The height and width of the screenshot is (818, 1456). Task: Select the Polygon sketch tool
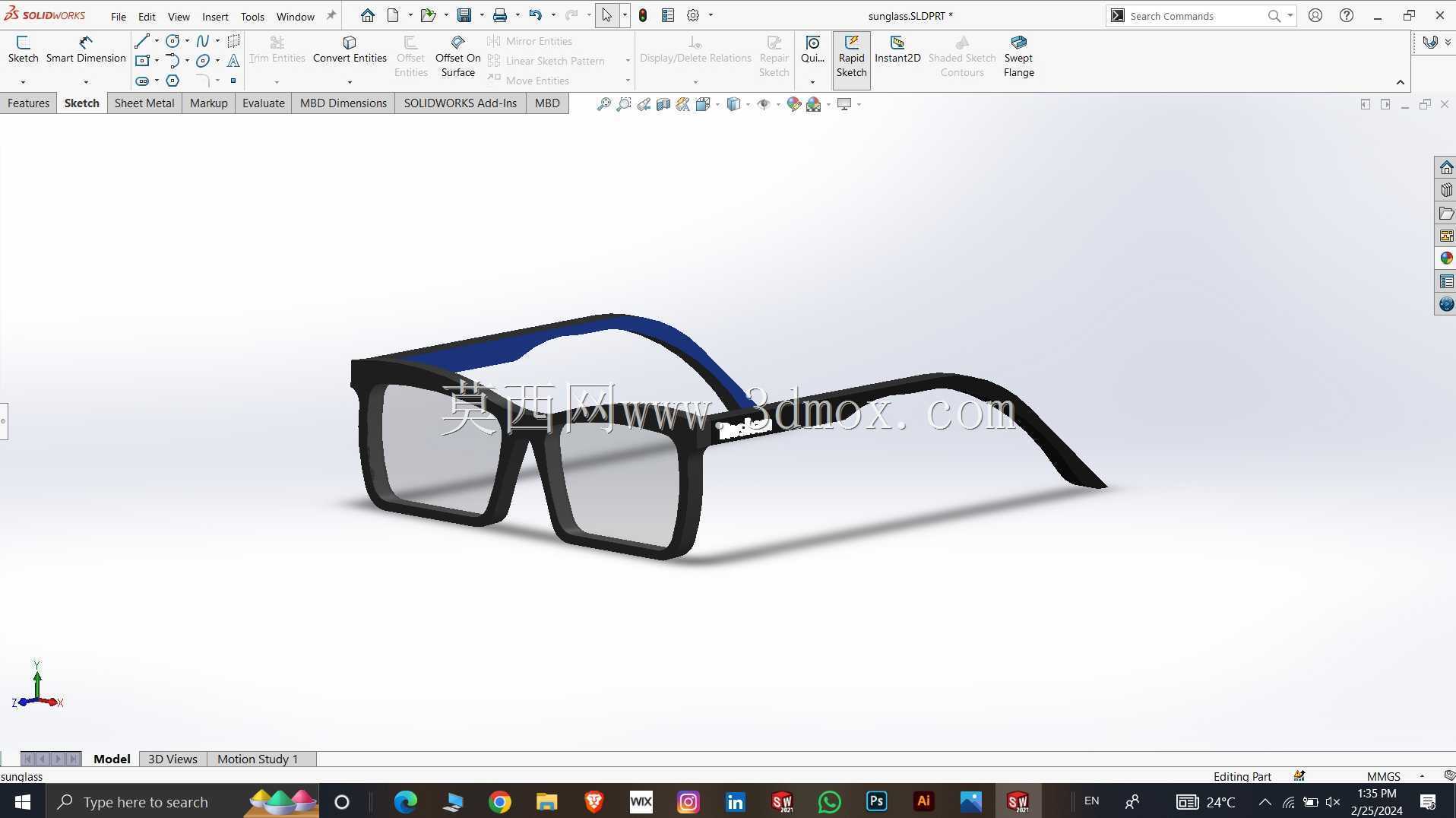[173, 81]
